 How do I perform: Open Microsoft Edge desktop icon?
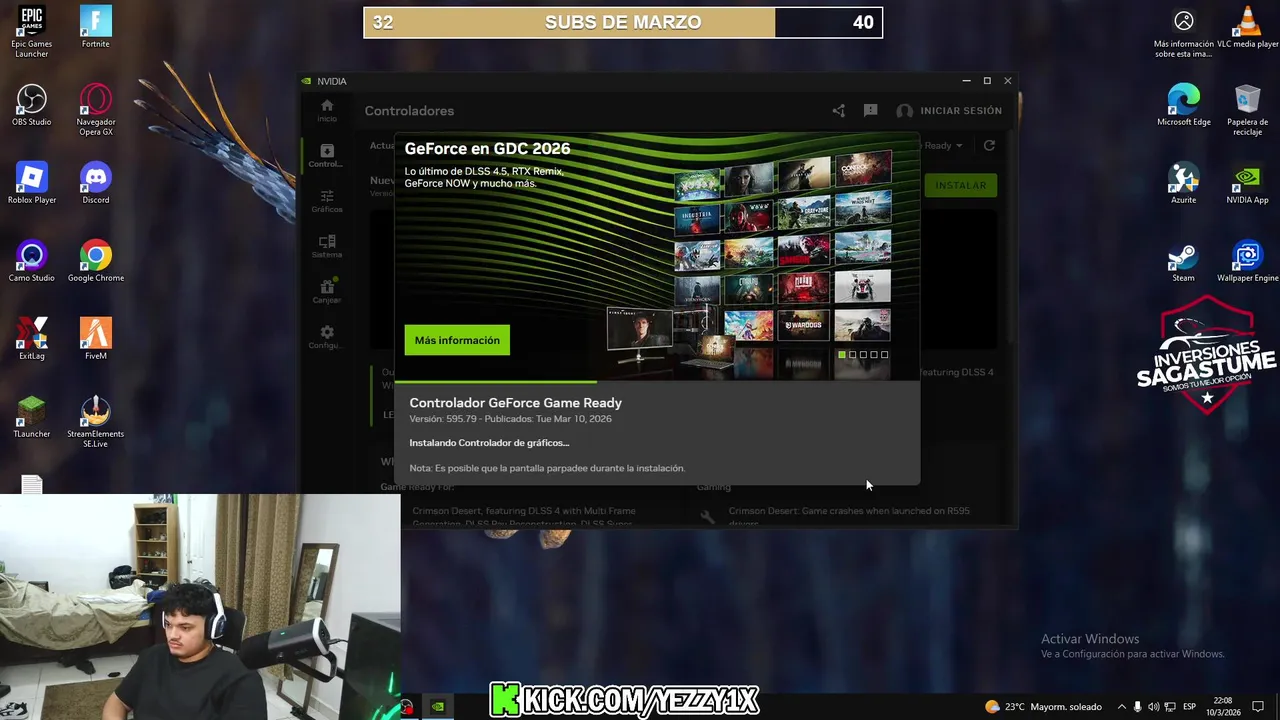pos(1184,105)
